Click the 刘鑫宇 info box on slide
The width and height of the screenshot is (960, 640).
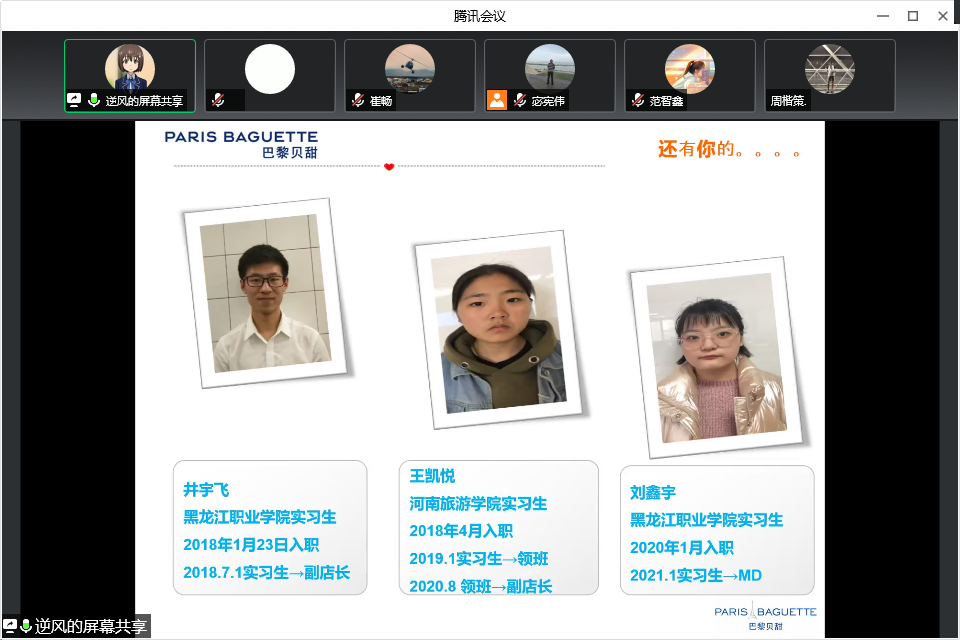tap(717, 530)
